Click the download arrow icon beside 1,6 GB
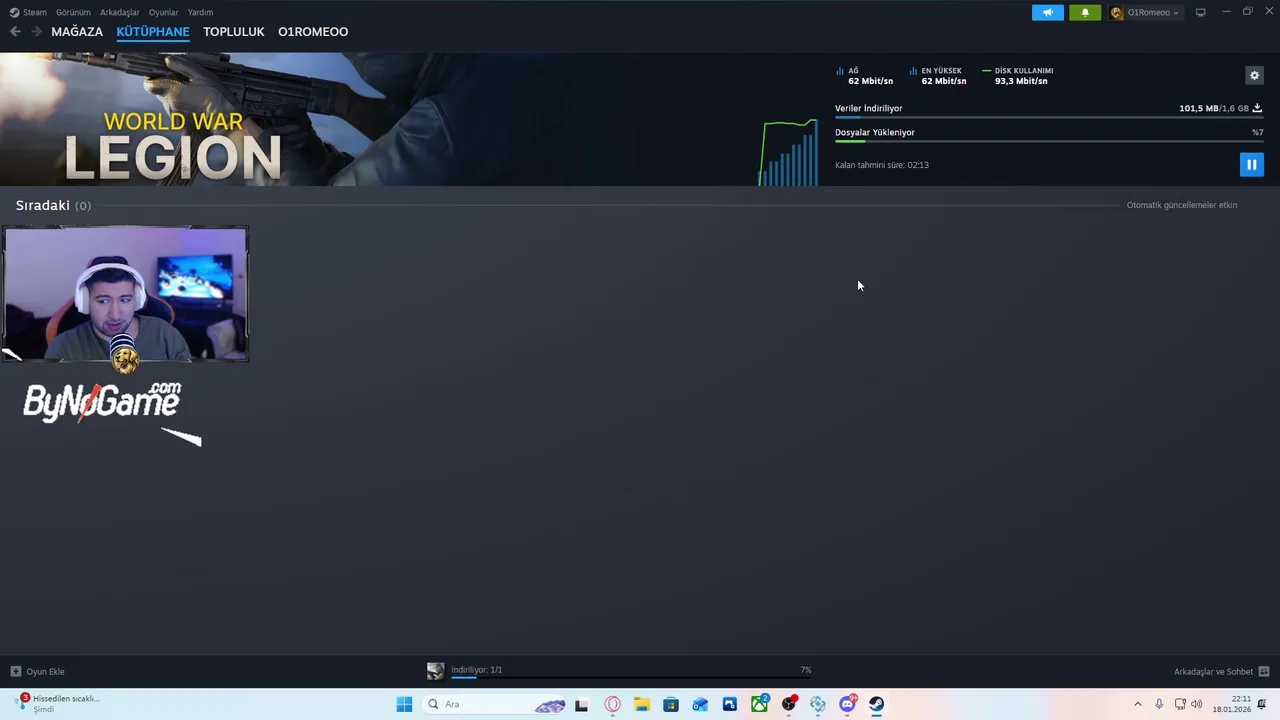 (x=1257, y=108)
